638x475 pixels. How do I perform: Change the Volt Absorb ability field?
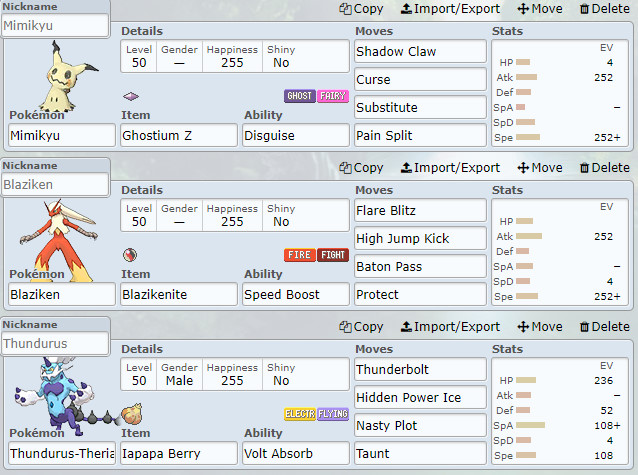[296, 453]
